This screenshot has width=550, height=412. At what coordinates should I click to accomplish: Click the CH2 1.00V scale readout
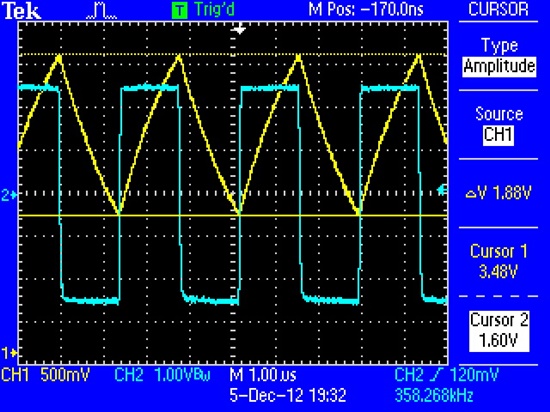pyautogui.click(x=162, y=375)
